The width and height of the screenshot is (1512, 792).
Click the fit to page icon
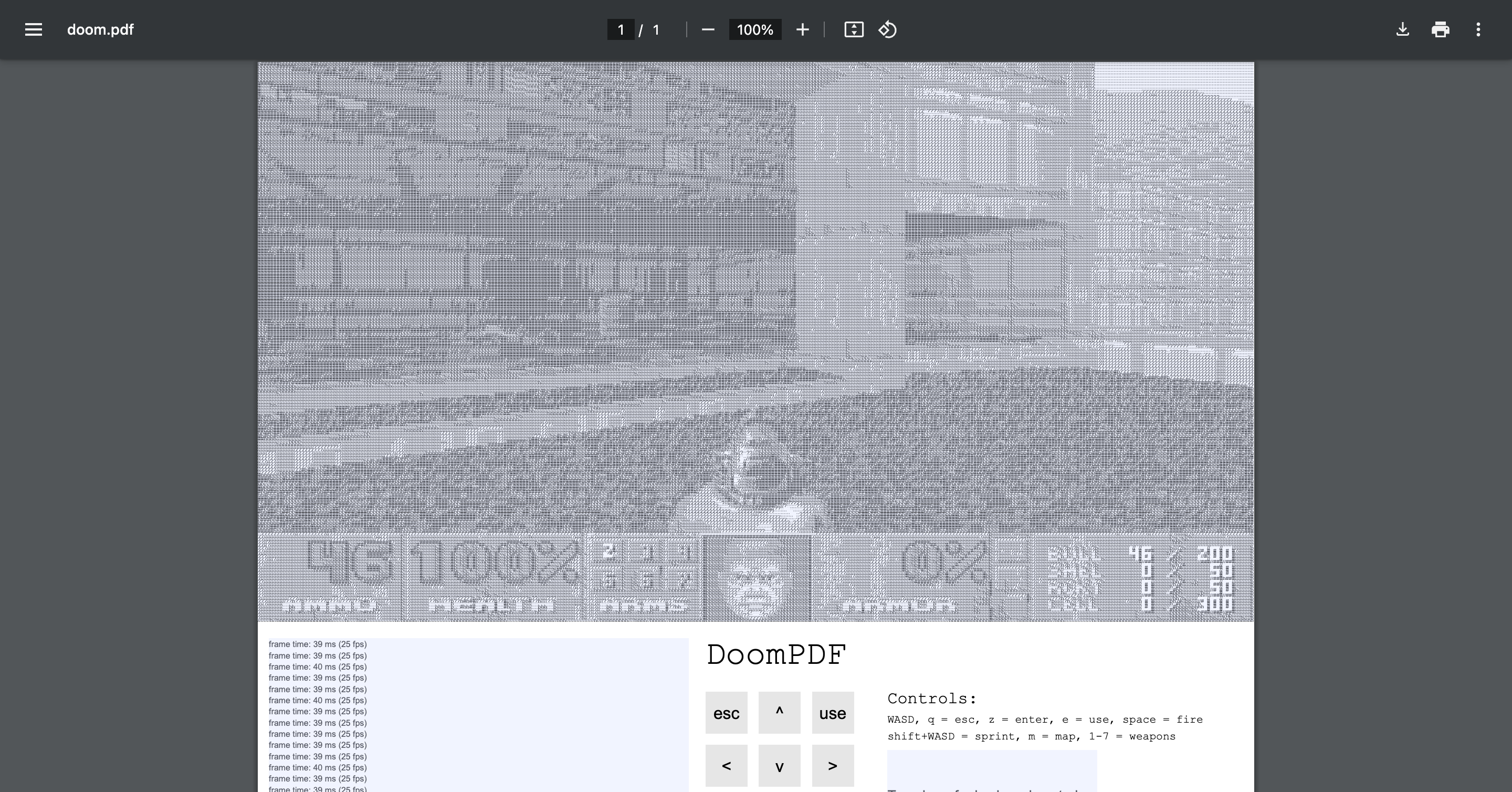click(854, 29)
